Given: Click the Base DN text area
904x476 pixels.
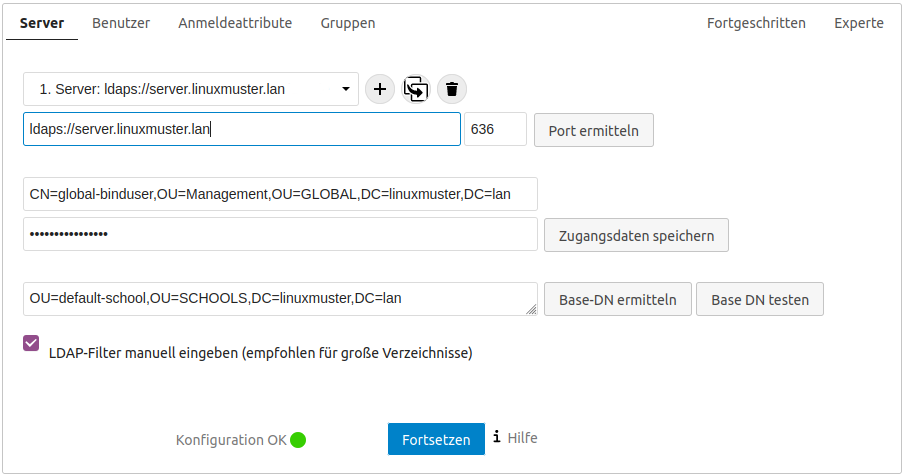Looking at the screenshot, I should tap(280, 299).
